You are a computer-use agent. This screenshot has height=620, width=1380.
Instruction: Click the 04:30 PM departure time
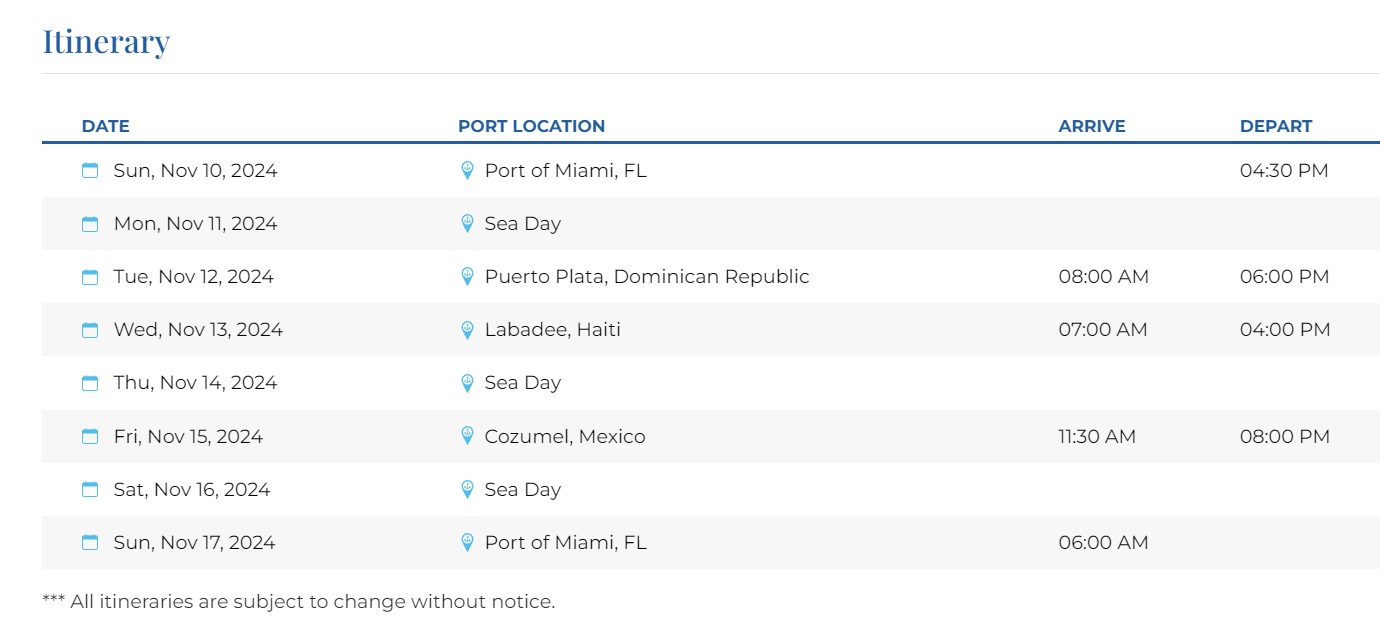coord(1284,171)
